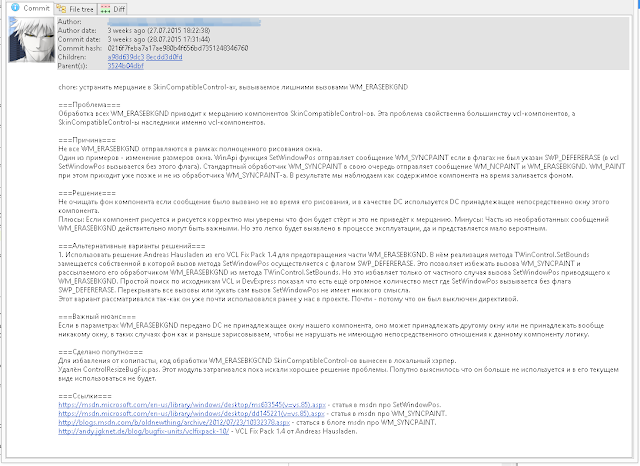Open child commit a98d639dc3
This screenshot has width=640, height=466.
coord(126,57)
